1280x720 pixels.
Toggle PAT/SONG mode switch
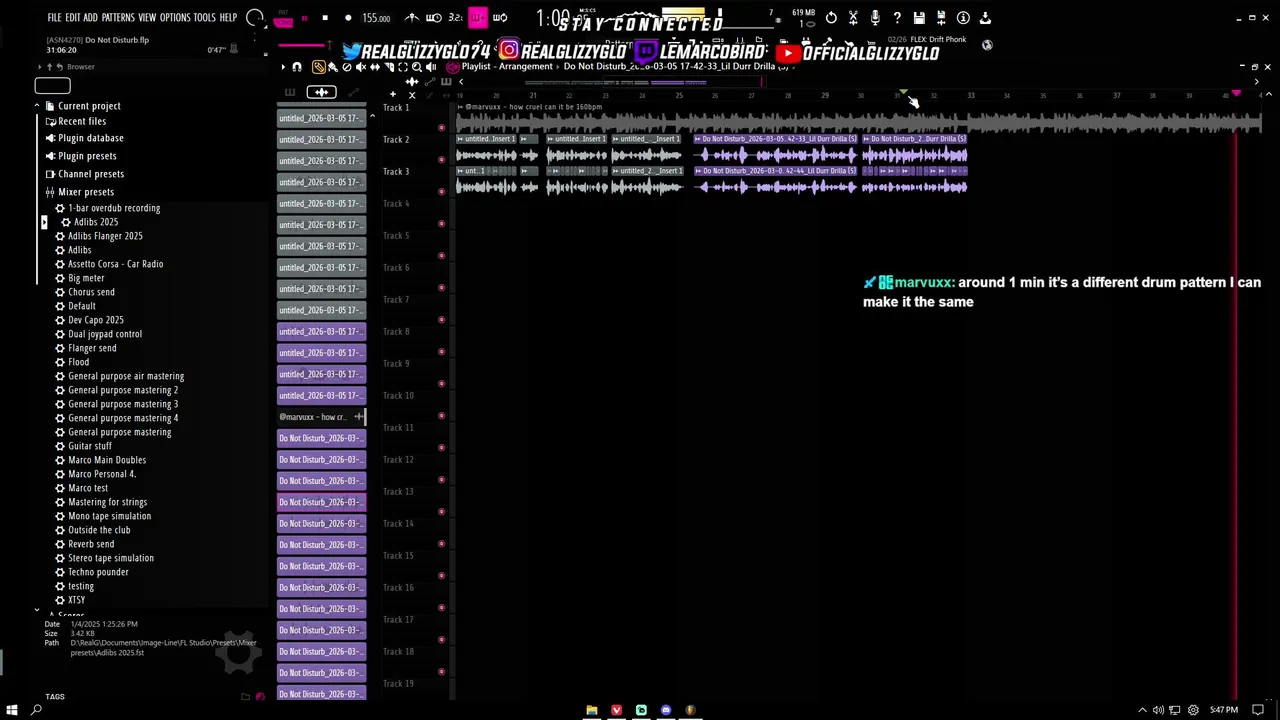(x=283, y=17)
